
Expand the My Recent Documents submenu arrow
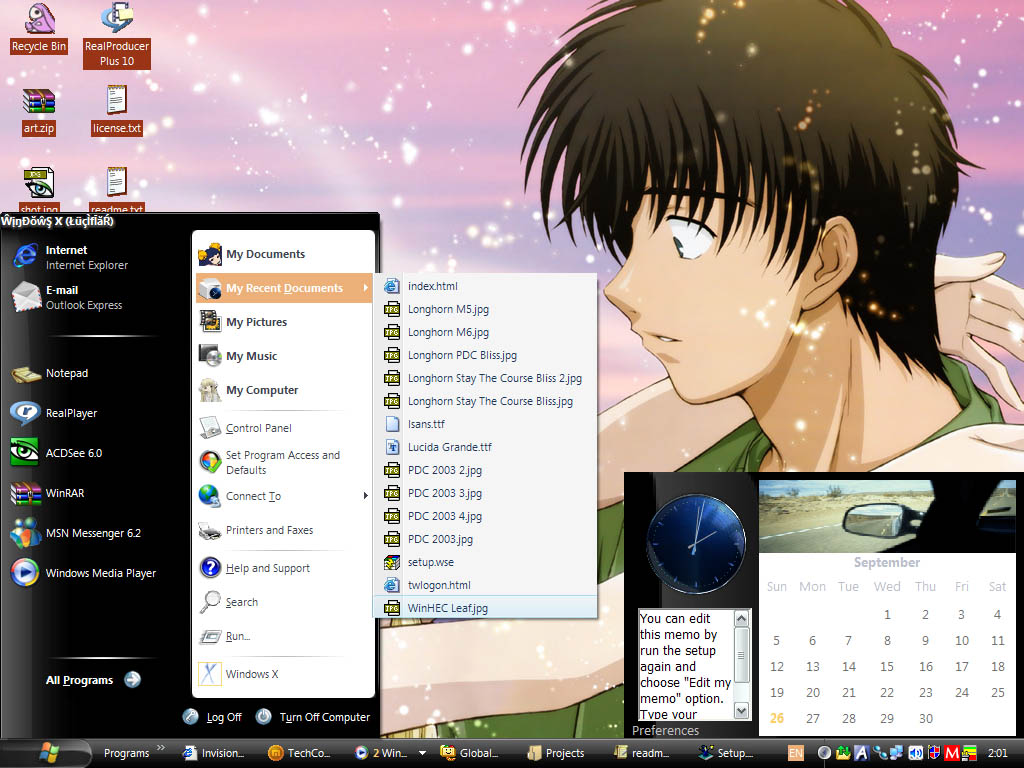(x=366, y=288)
